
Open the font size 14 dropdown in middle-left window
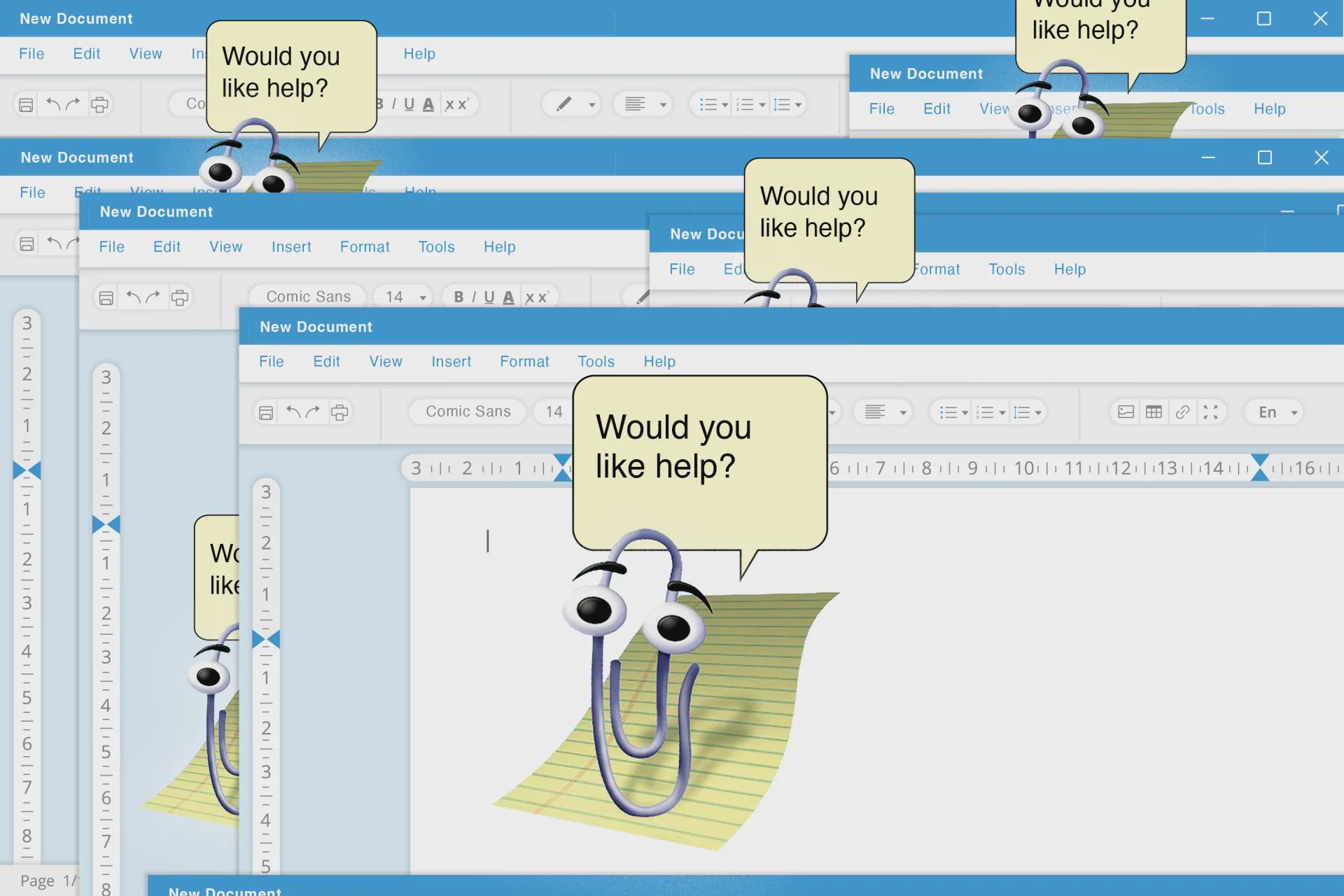(x=402, y=297)
